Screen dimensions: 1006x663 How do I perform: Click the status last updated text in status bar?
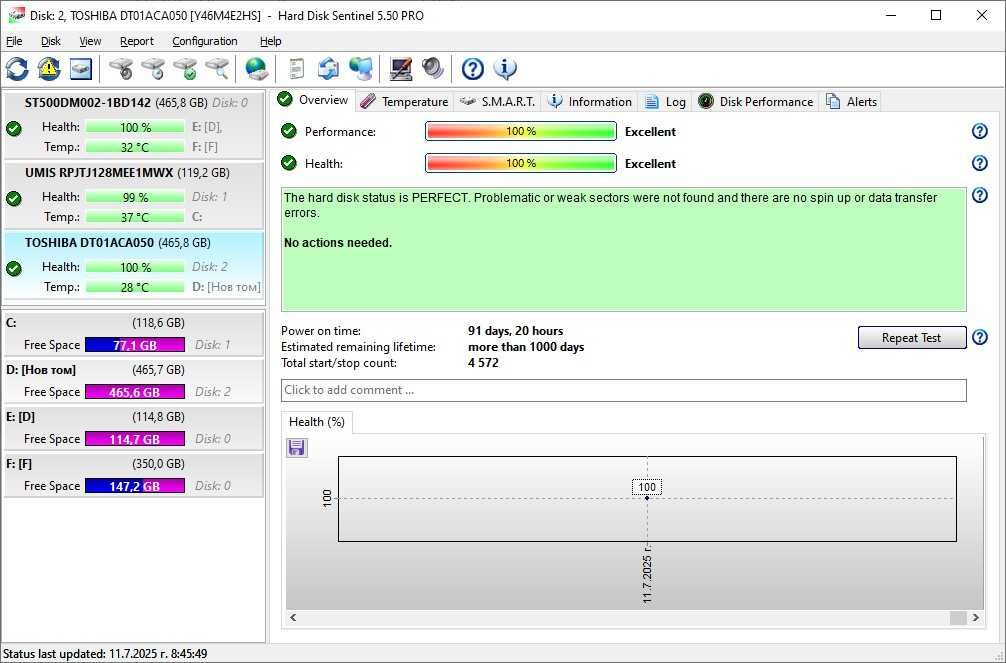pos(105,653)
